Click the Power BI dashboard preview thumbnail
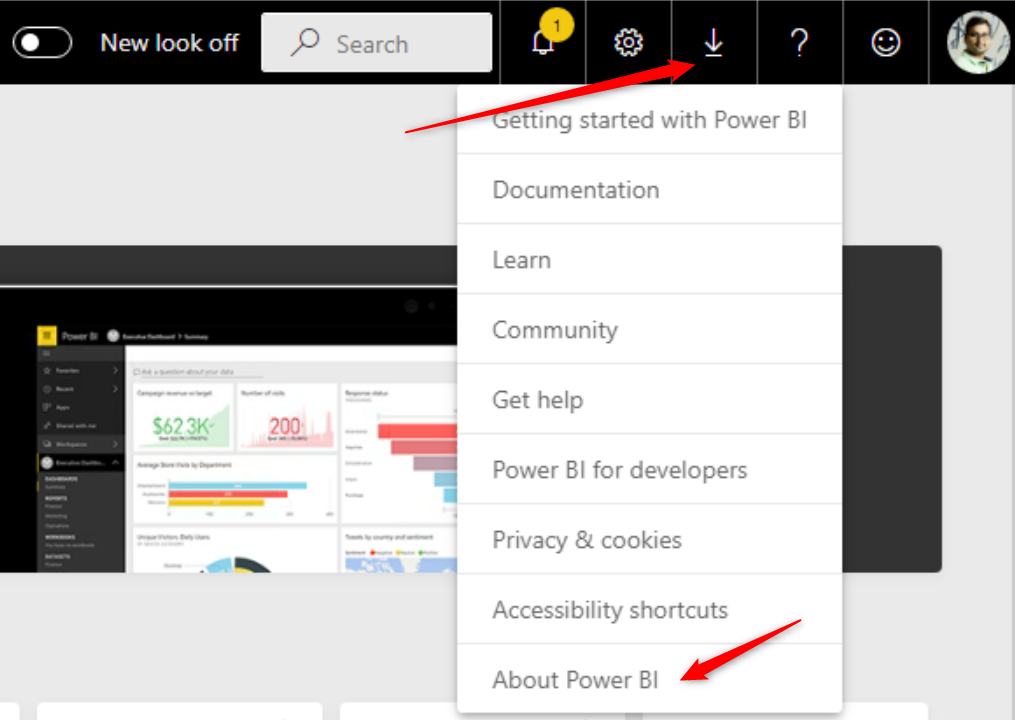The height and width of the screenshot is (720, 1015). tap(228, 430)
